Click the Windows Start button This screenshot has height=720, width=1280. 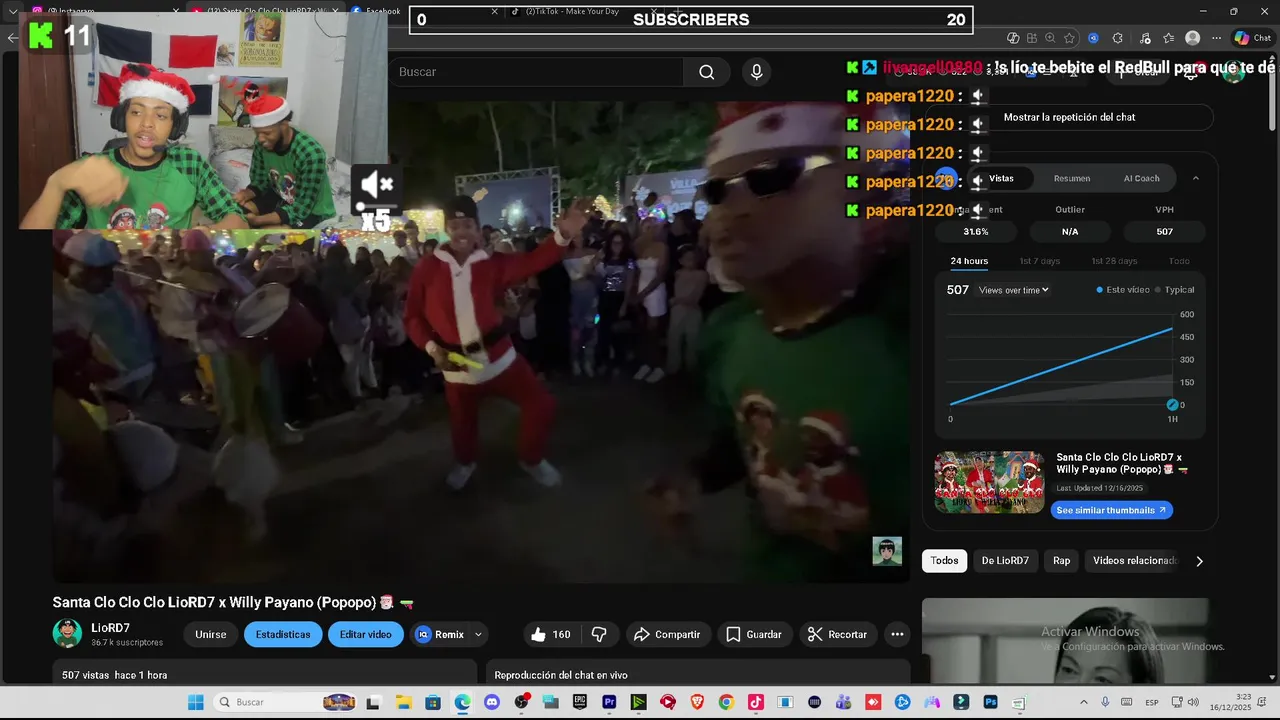coord(195,702)
